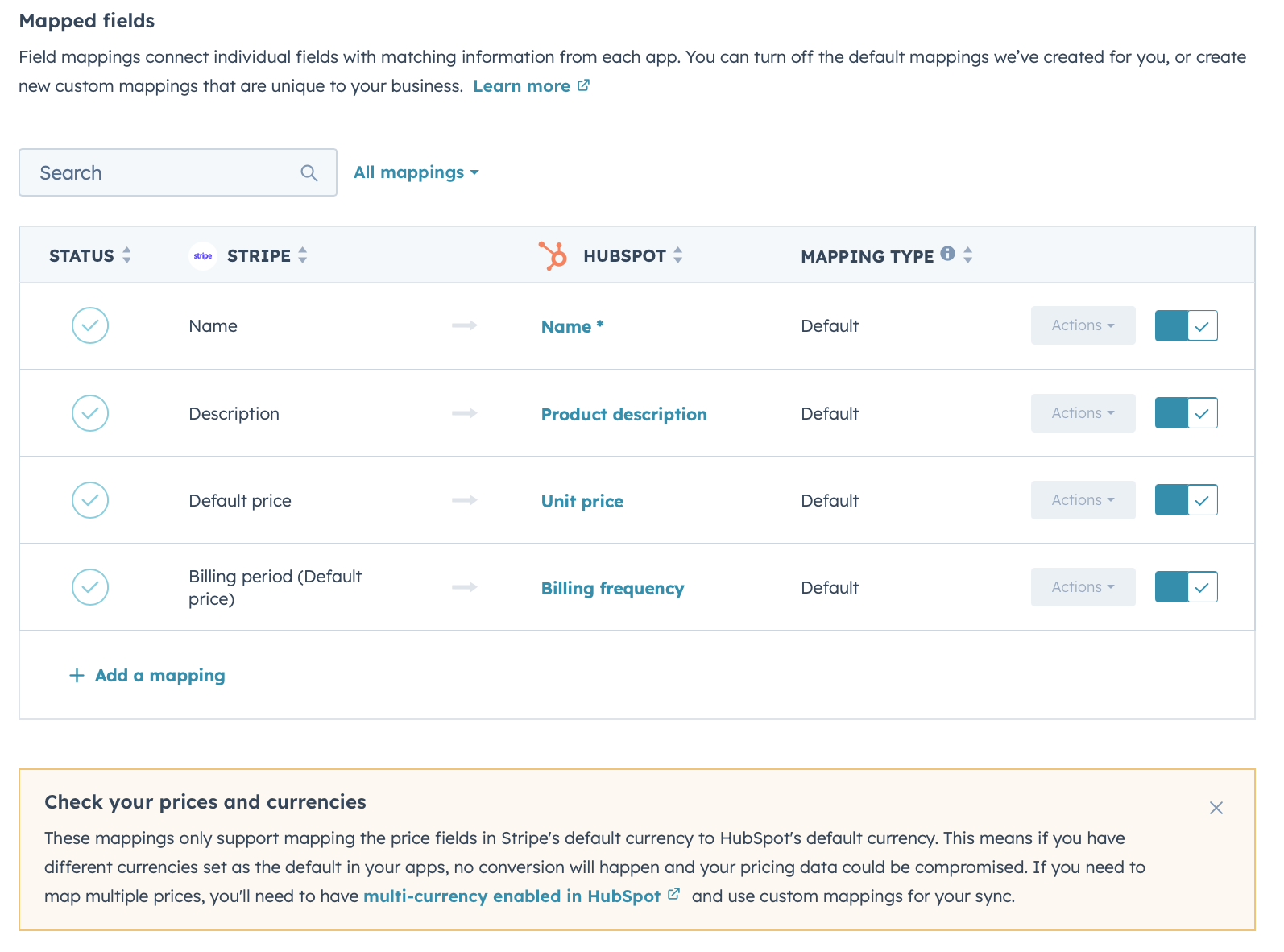This screenshot has height=952, width=1284.
Task: Click the Mapping Type info icon
Action: click(948, 254)
